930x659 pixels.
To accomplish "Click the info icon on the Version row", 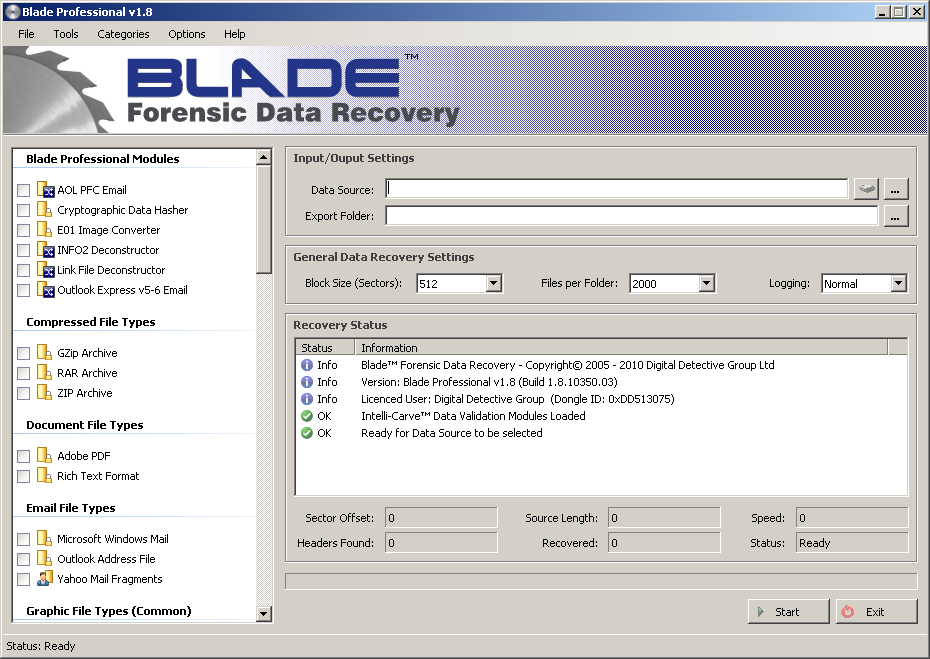I will click(307, 382).
